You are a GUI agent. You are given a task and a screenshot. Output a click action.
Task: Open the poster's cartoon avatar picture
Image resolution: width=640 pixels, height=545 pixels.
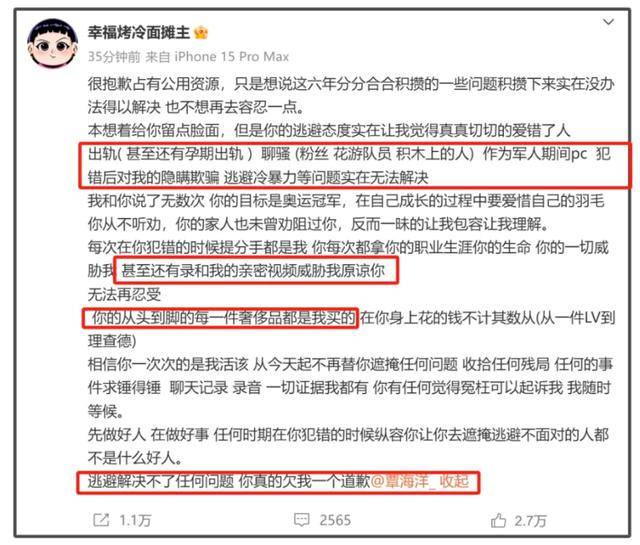[52, 43]
